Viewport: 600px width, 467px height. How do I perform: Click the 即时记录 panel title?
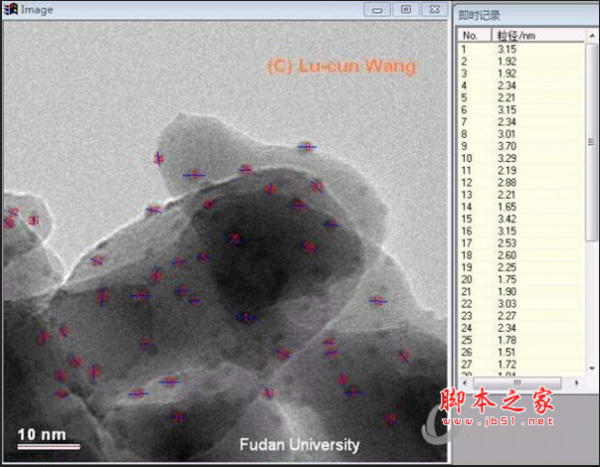[x=479, y=15]
